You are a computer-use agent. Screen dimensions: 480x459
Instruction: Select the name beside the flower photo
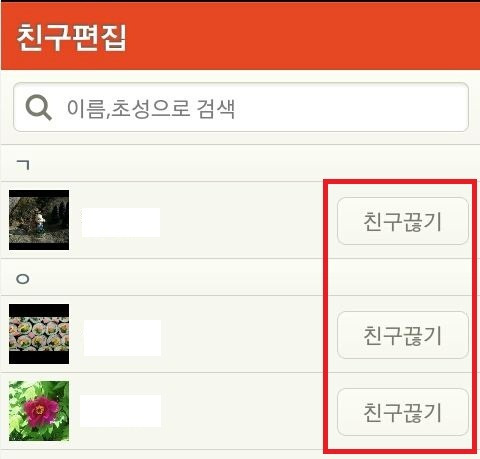click(x=120, y=411)
